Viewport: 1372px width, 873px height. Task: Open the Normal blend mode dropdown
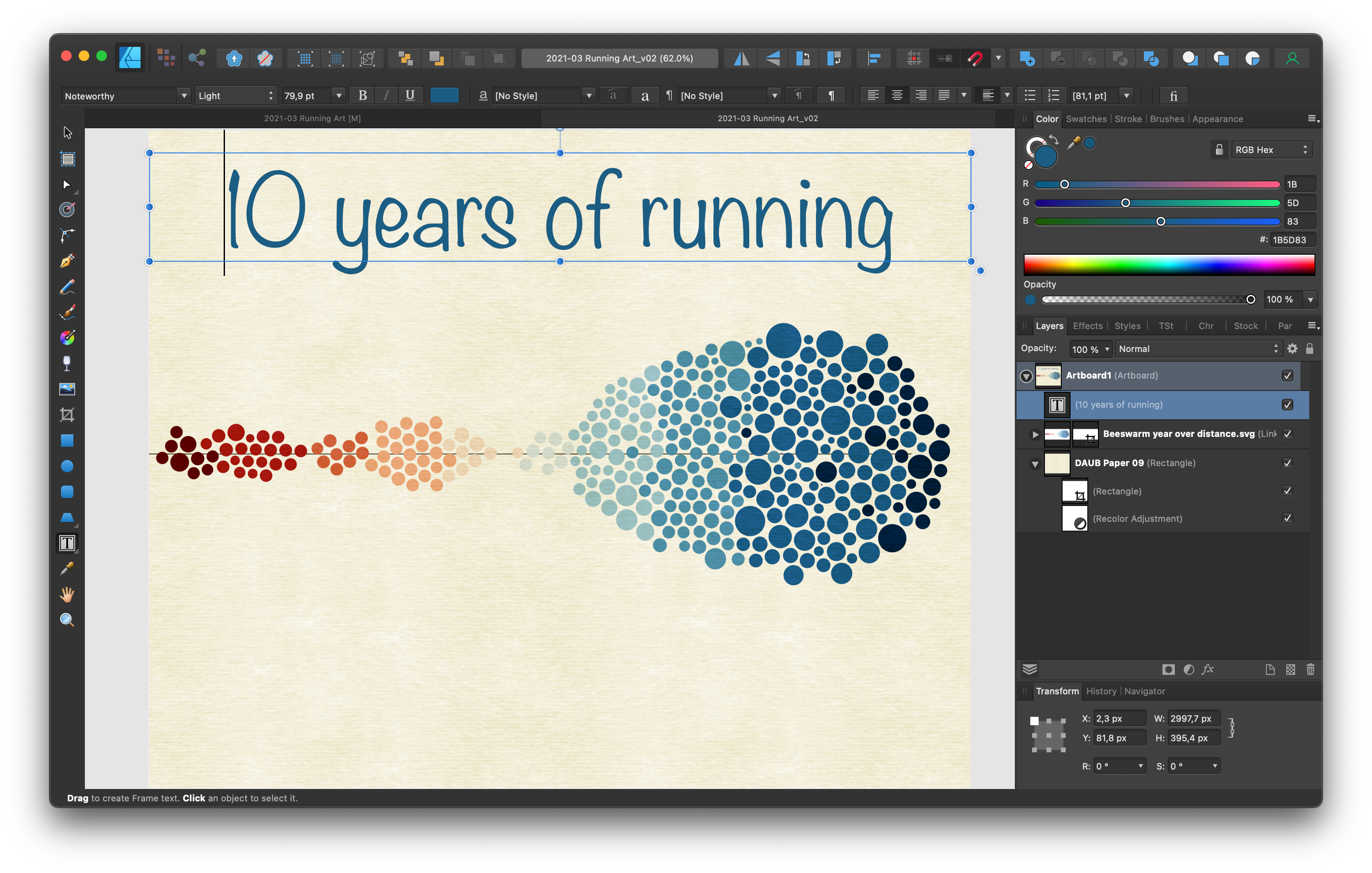[1198, 348]
